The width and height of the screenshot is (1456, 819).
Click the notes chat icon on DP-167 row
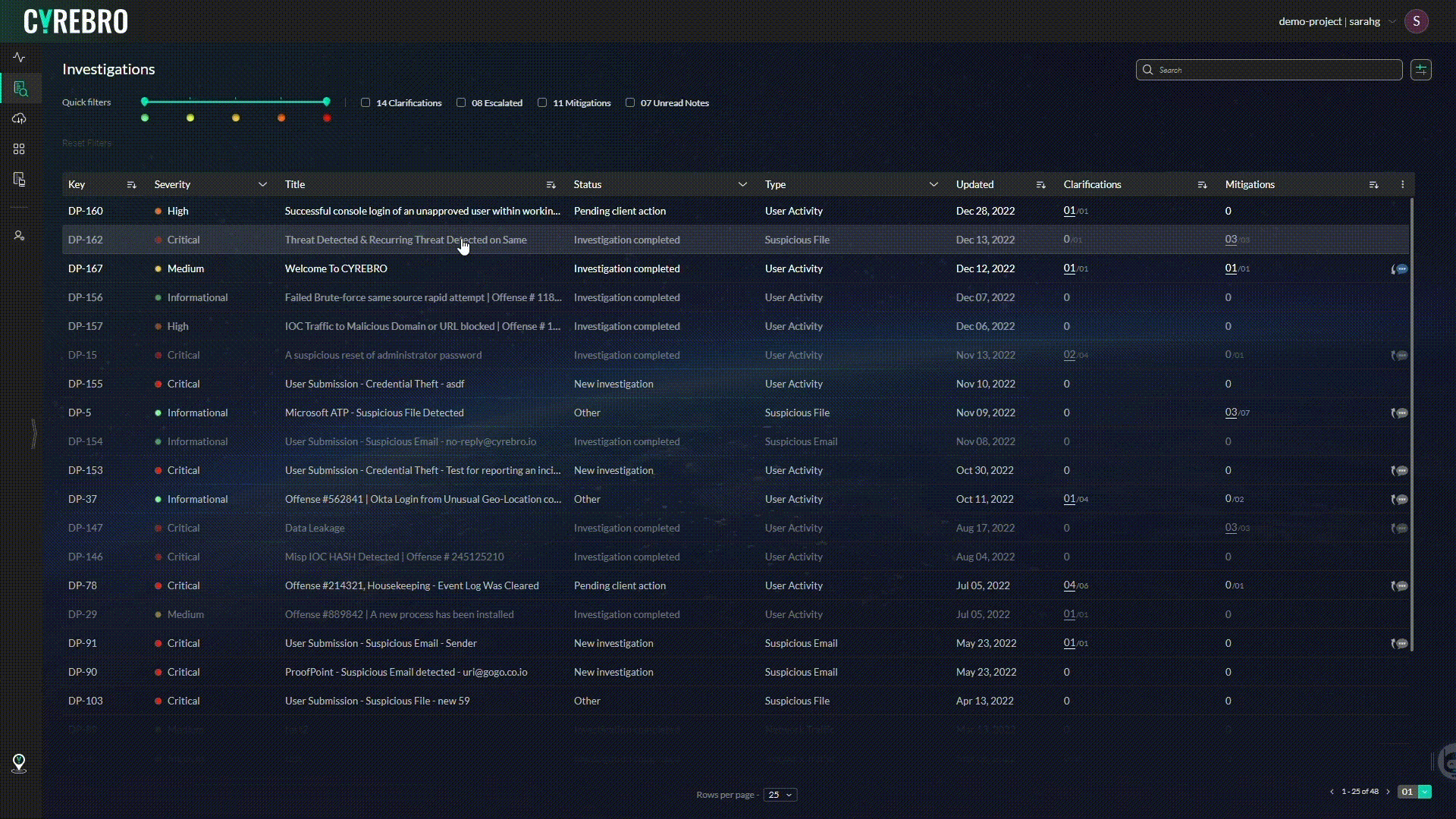1401,269
